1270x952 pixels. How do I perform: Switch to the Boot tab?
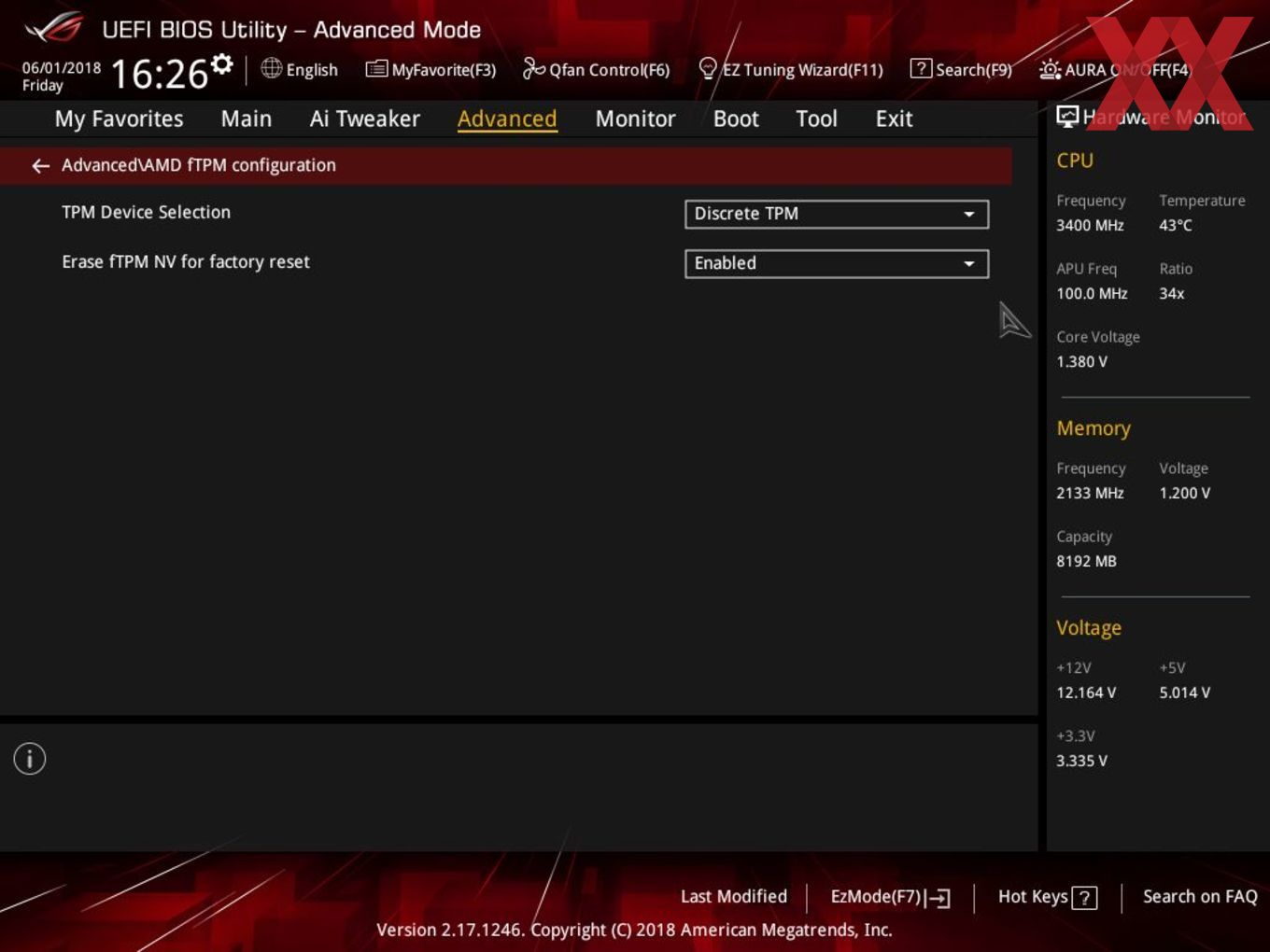736,119
